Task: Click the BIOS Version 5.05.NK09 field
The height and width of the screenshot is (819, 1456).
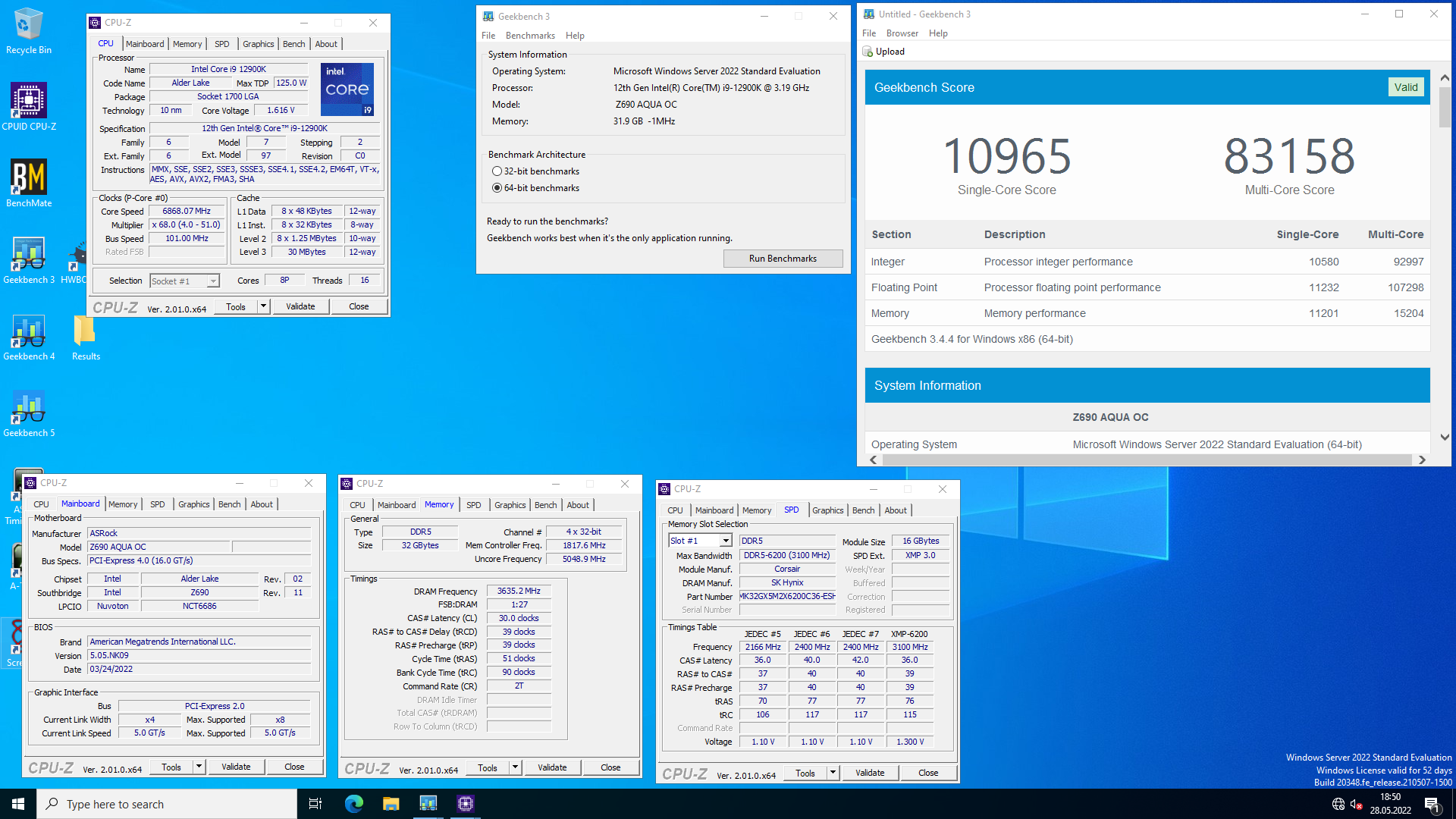Action: click(199, 656)
